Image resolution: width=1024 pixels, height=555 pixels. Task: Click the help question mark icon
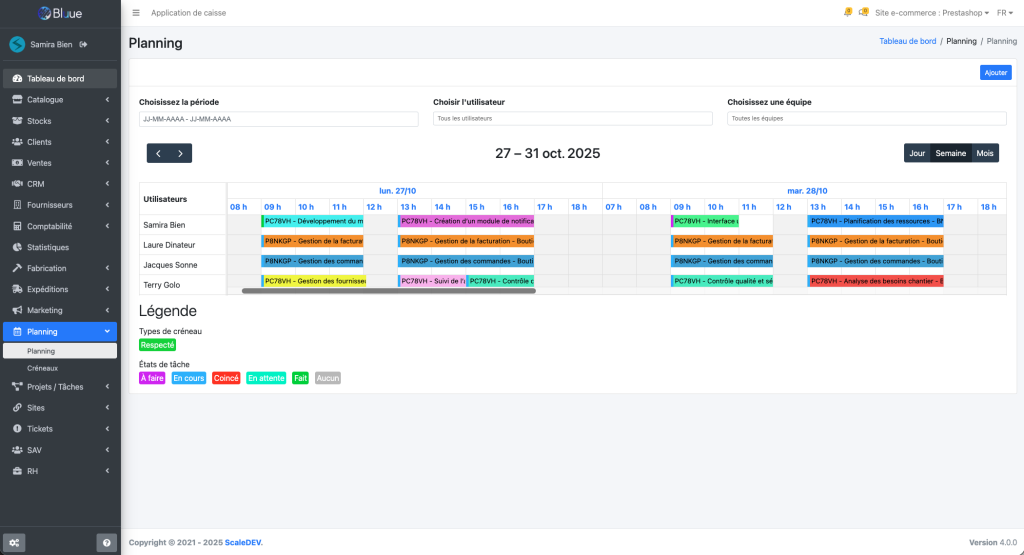[107, 542]
